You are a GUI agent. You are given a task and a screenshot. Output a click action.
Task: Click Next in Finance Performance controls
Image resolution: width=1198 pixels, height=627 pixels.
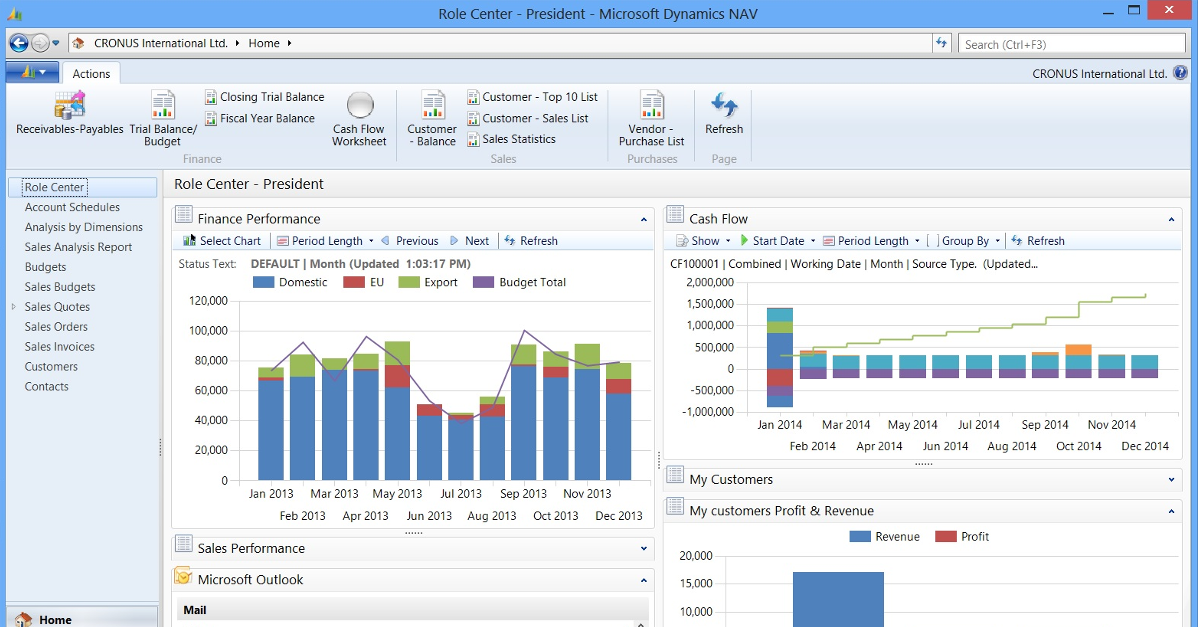pyautogui.click(x=470, y=240)
